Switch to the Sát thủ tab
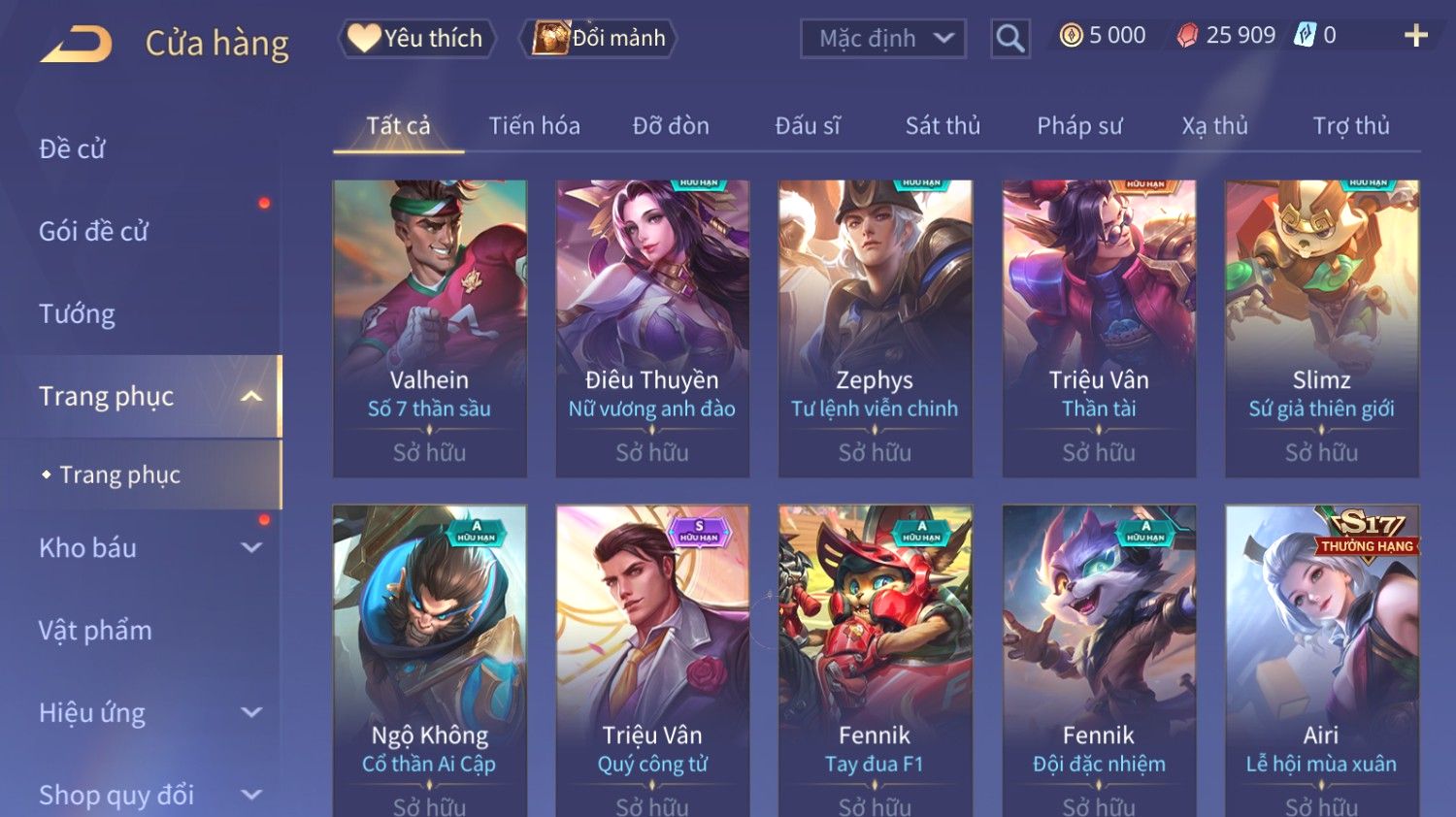The height and width of the screenshot is (817, 1456). point(943,126)
